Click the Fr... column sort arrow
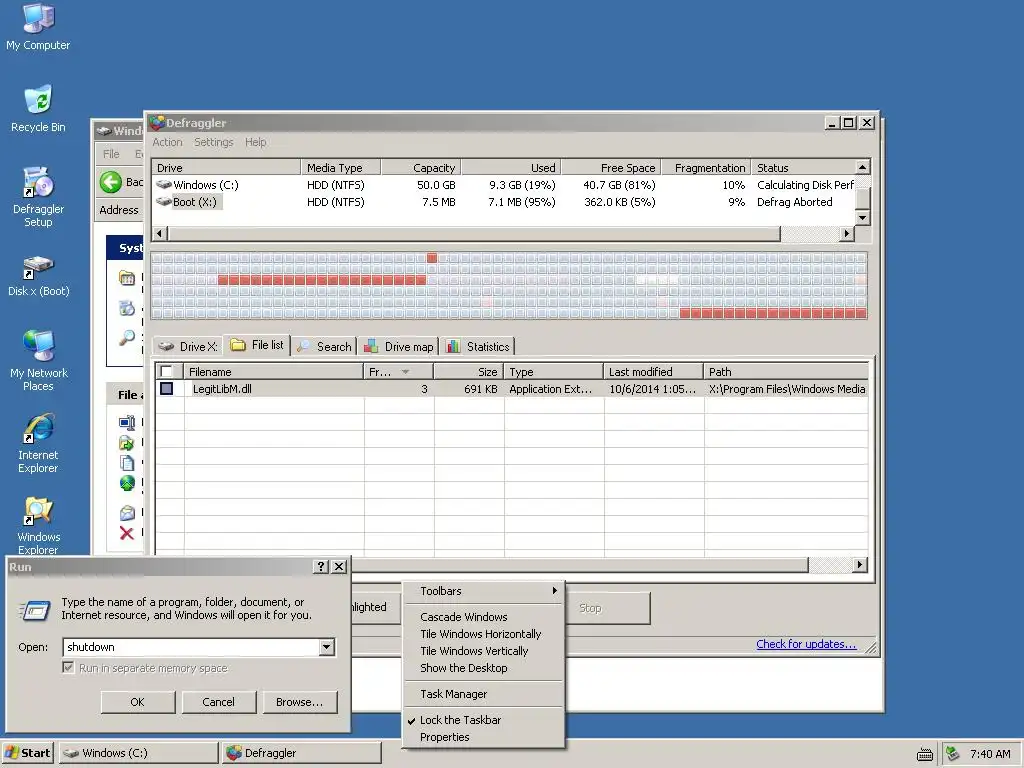The height and width of the screenshot is (768, 1024). click(405, 372)
